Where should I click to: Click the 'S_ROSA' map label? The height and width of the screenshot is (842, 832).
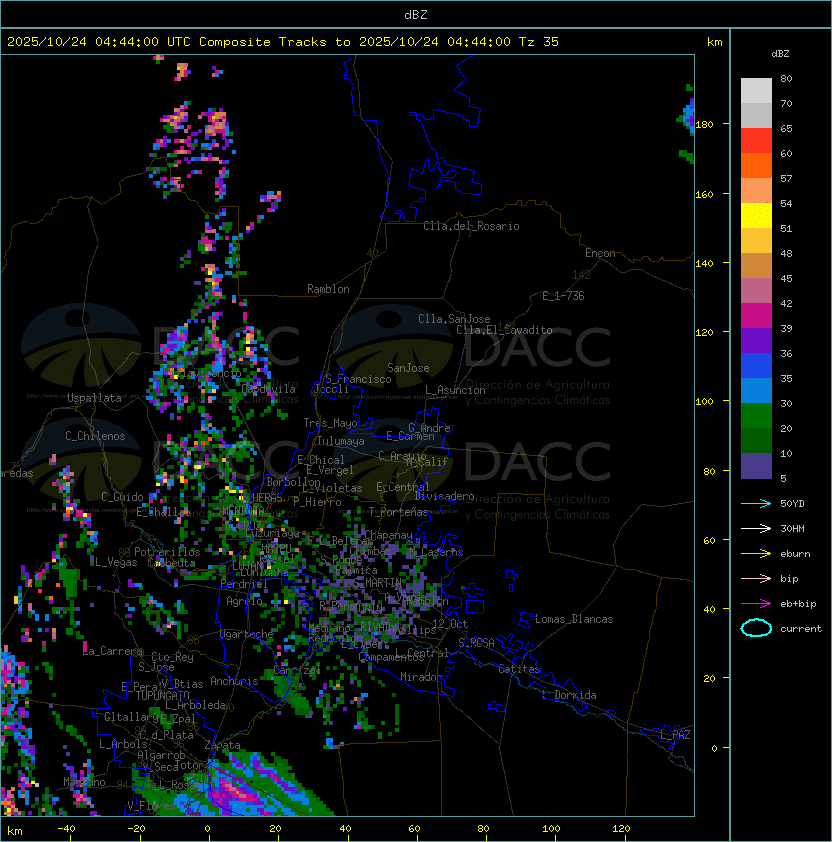point(476,643)
